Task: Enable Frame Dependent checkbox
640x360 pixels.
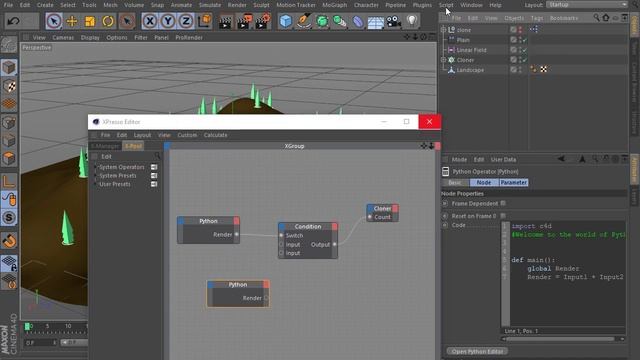Action: coord(503,203)
